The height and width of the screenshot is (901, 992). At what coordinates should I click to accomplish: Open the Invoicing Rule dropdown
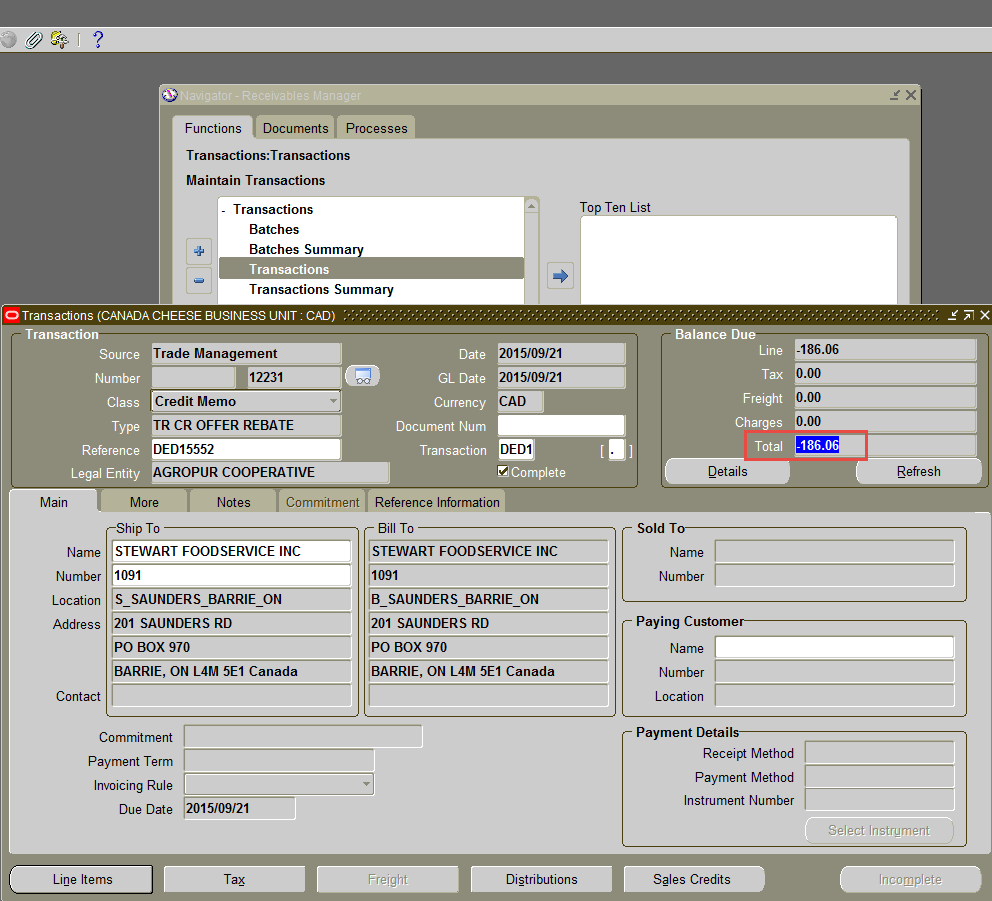point(366,785)
